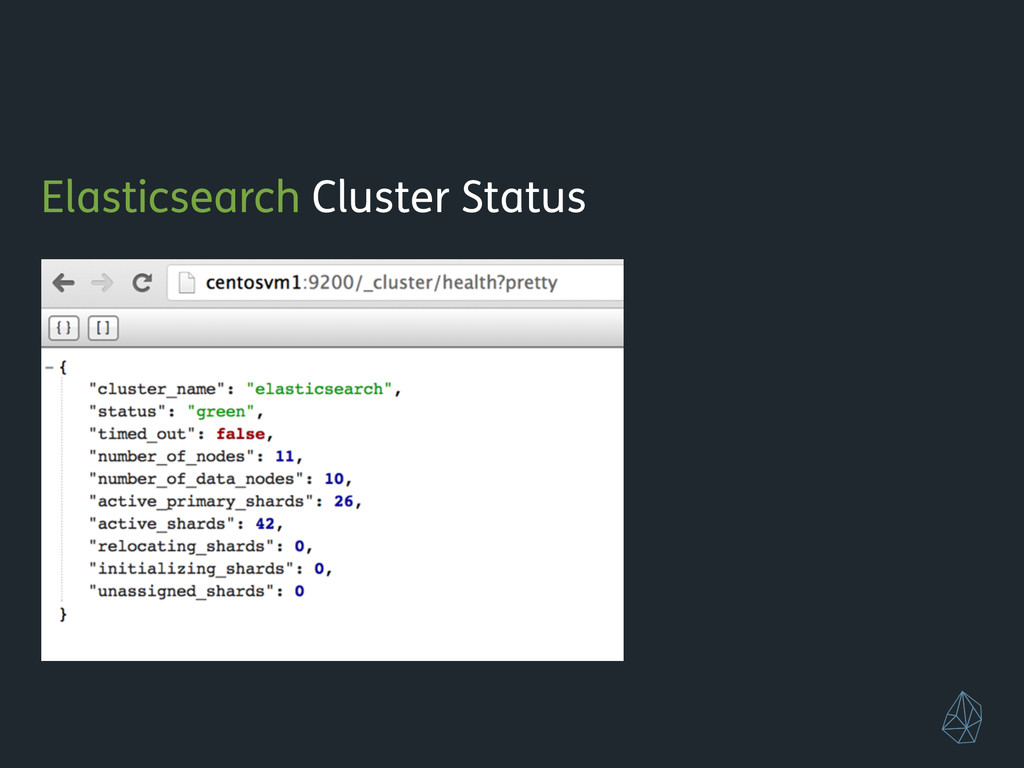Select the "active_shards" key

click(162, 524)
